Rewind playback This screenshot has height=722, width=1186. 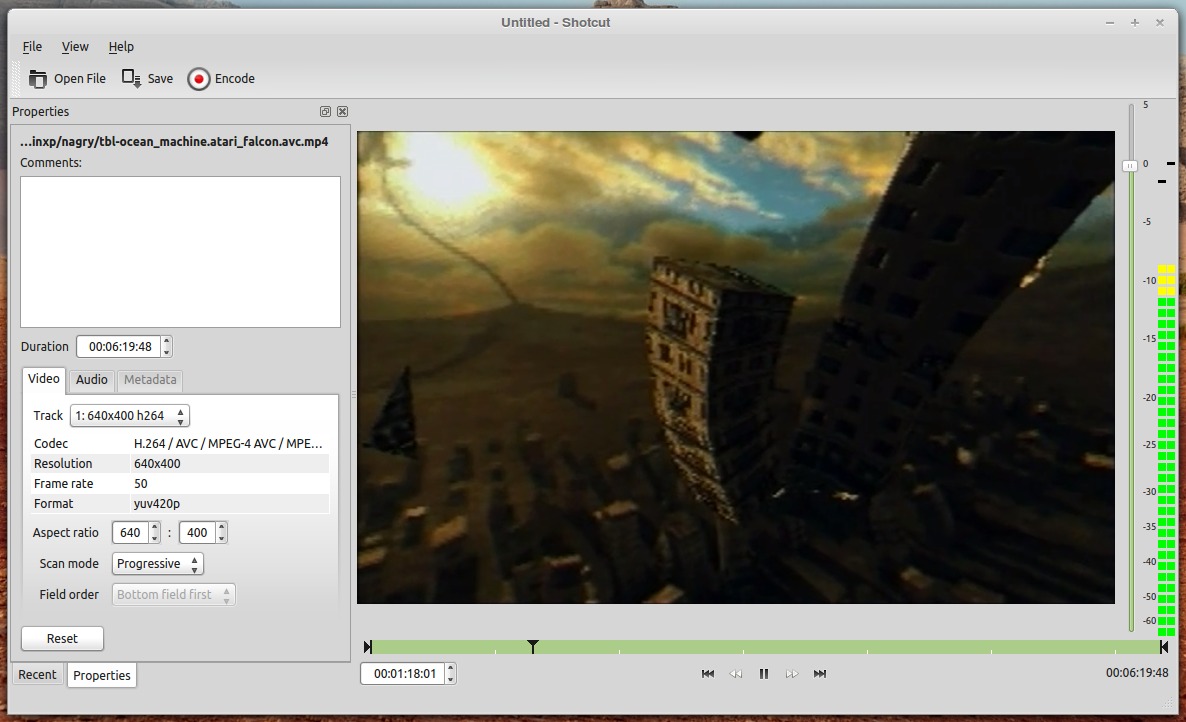click(735, 674)
